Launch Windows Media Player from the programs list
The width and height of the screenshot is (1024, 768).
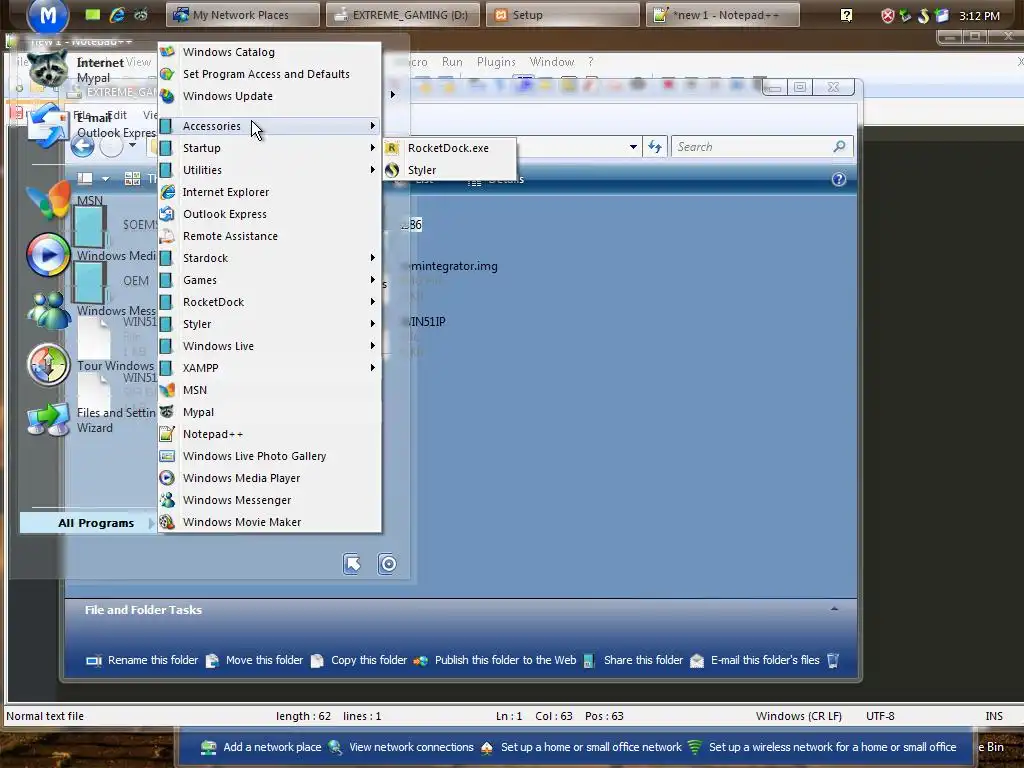click(269, 478)
